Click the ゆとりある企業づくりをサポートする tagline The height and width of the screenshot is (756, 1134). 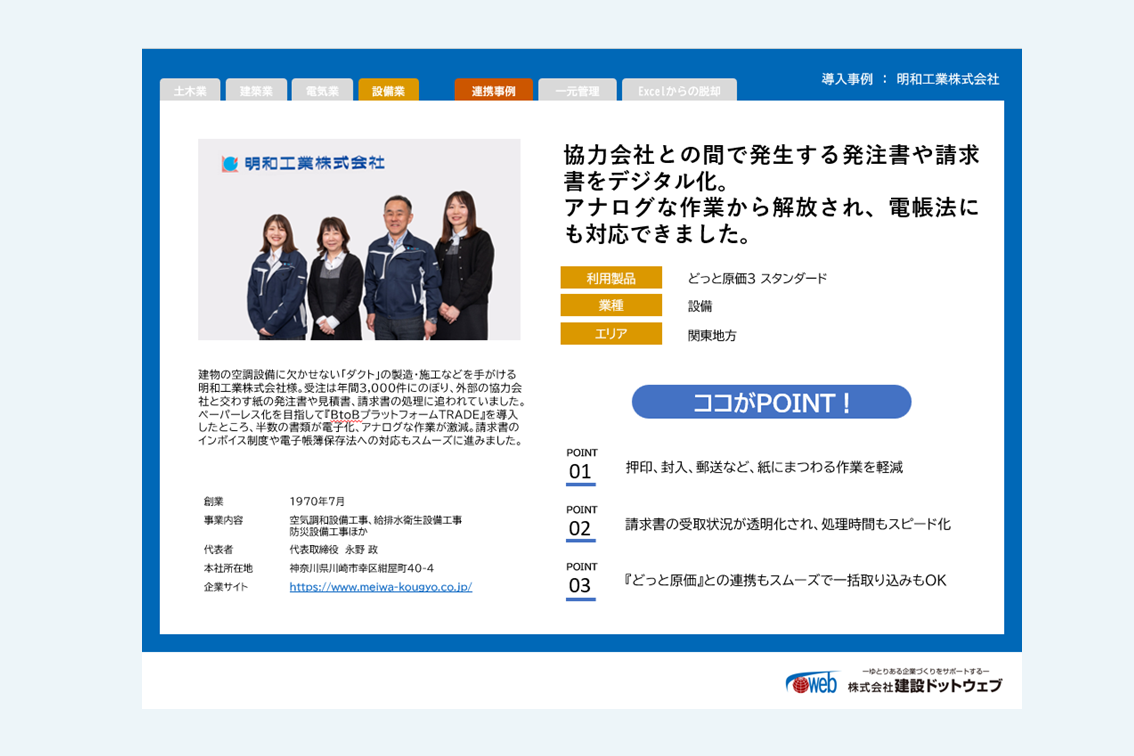(925, 671)
